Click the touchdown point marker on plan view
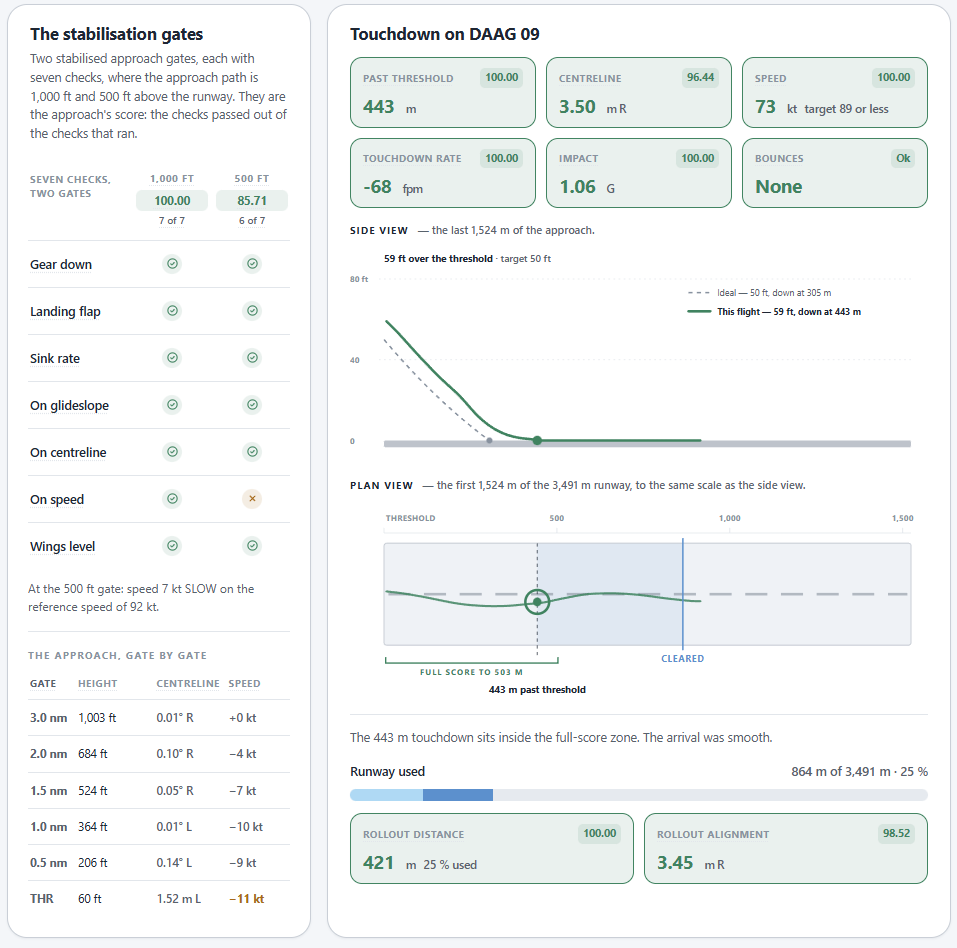 coord(537,602)
